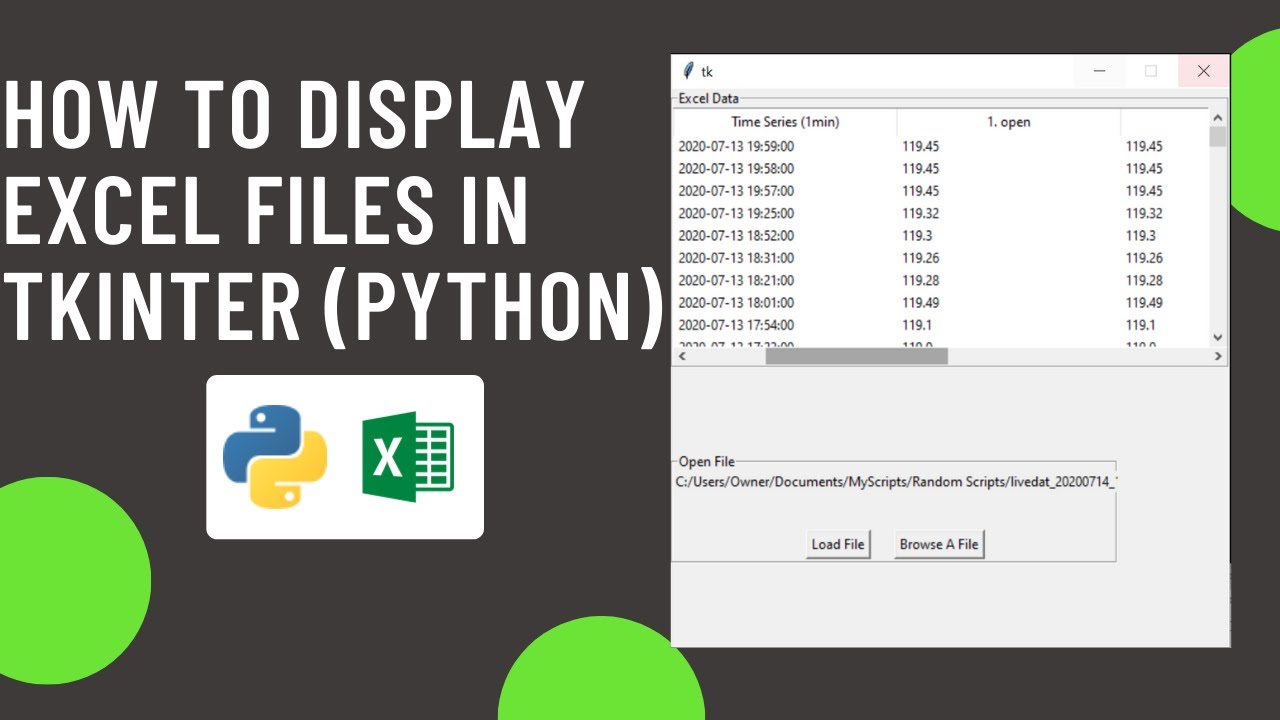Click the 119.1 value in the 1. open column
Viewport: 1280px width, 720px height.
(917, 325)
